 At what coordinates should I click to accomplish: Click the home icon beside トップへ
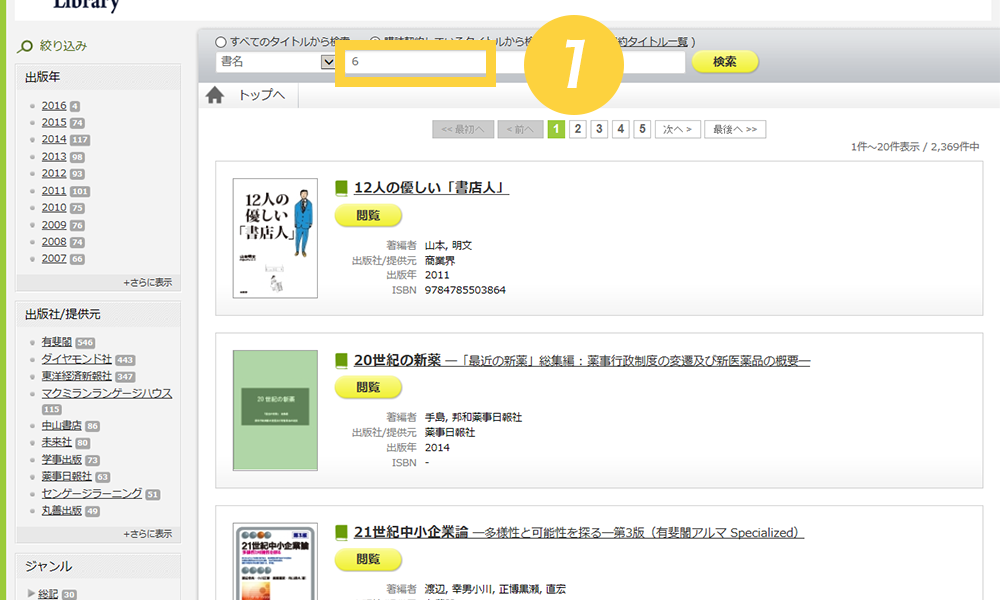tap(215, 95)
